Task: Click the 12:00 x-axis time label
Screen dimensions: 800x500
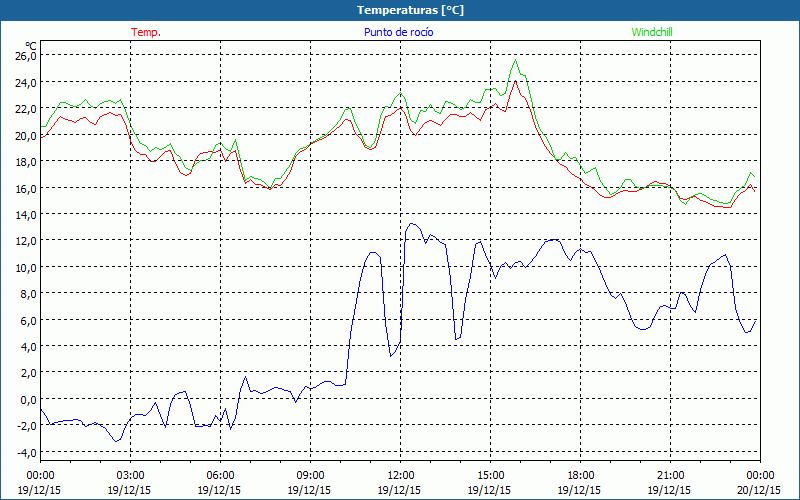Action: tap(400, 476)
